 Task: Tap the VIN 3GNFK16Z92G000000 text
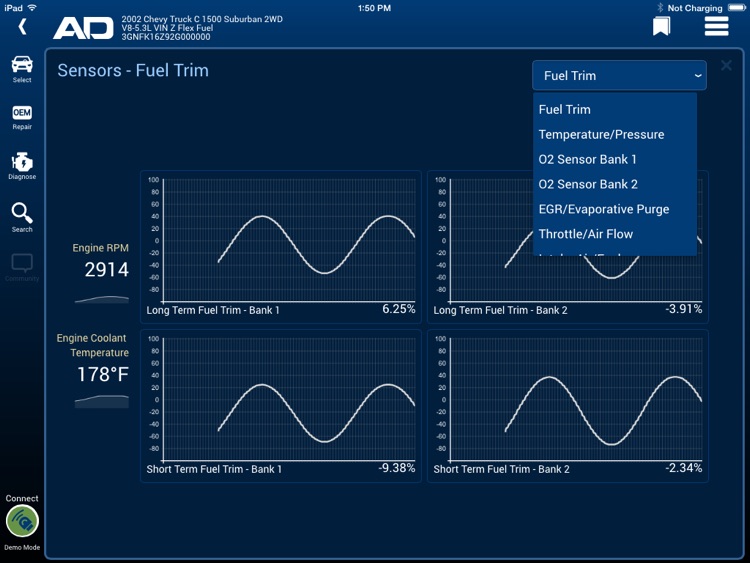pos(165,37)
